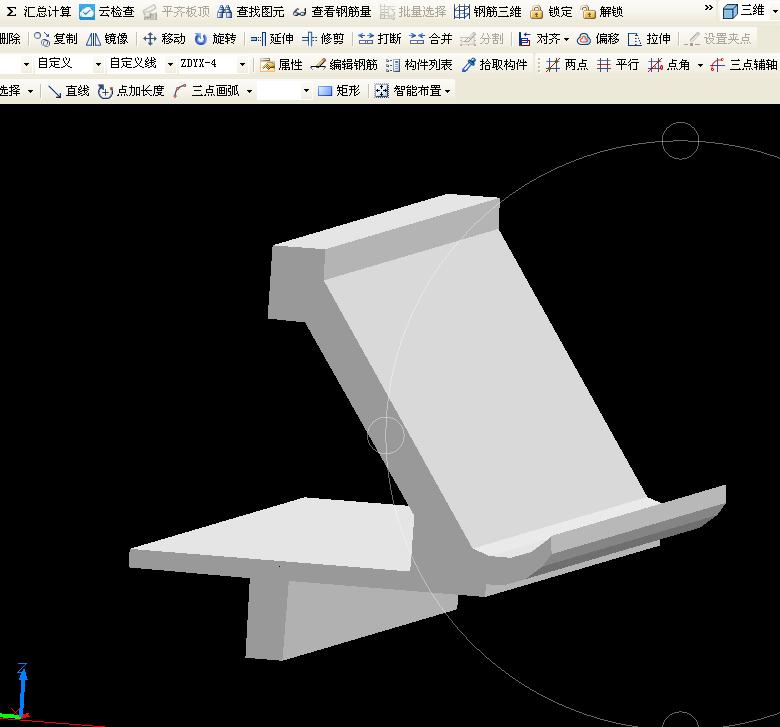Select the 打断 break tool
This screenshot has width=780, height=727.
[380, 38]
